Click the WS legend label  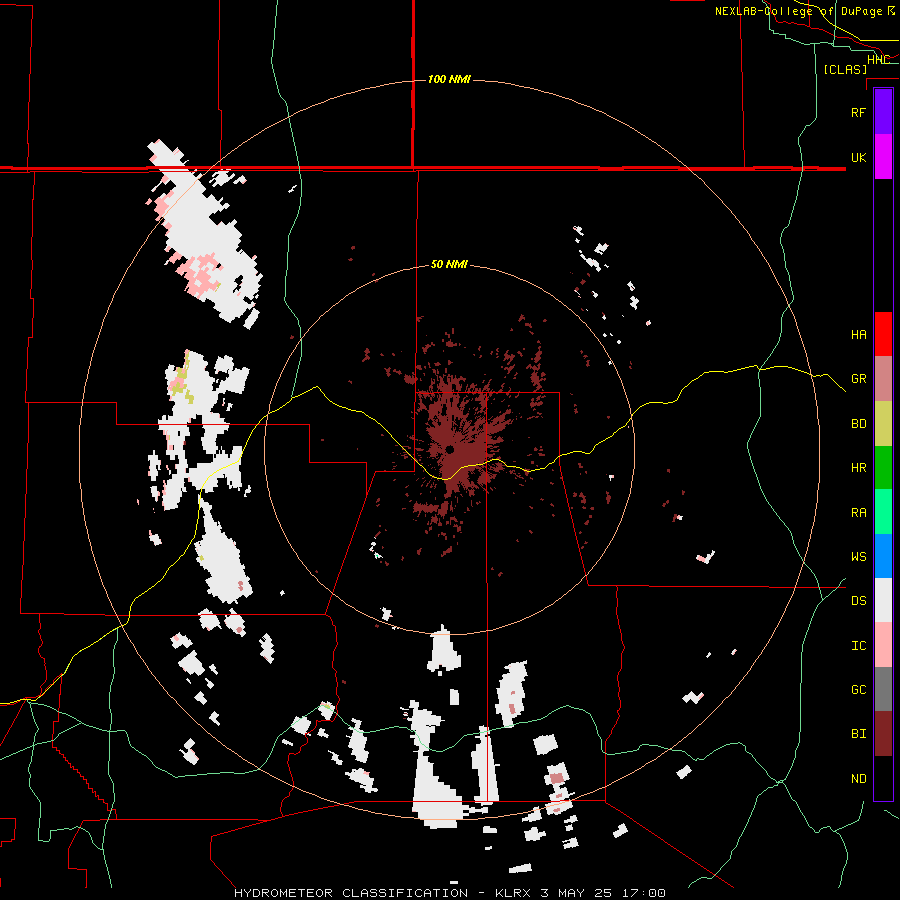click(858, 557)
